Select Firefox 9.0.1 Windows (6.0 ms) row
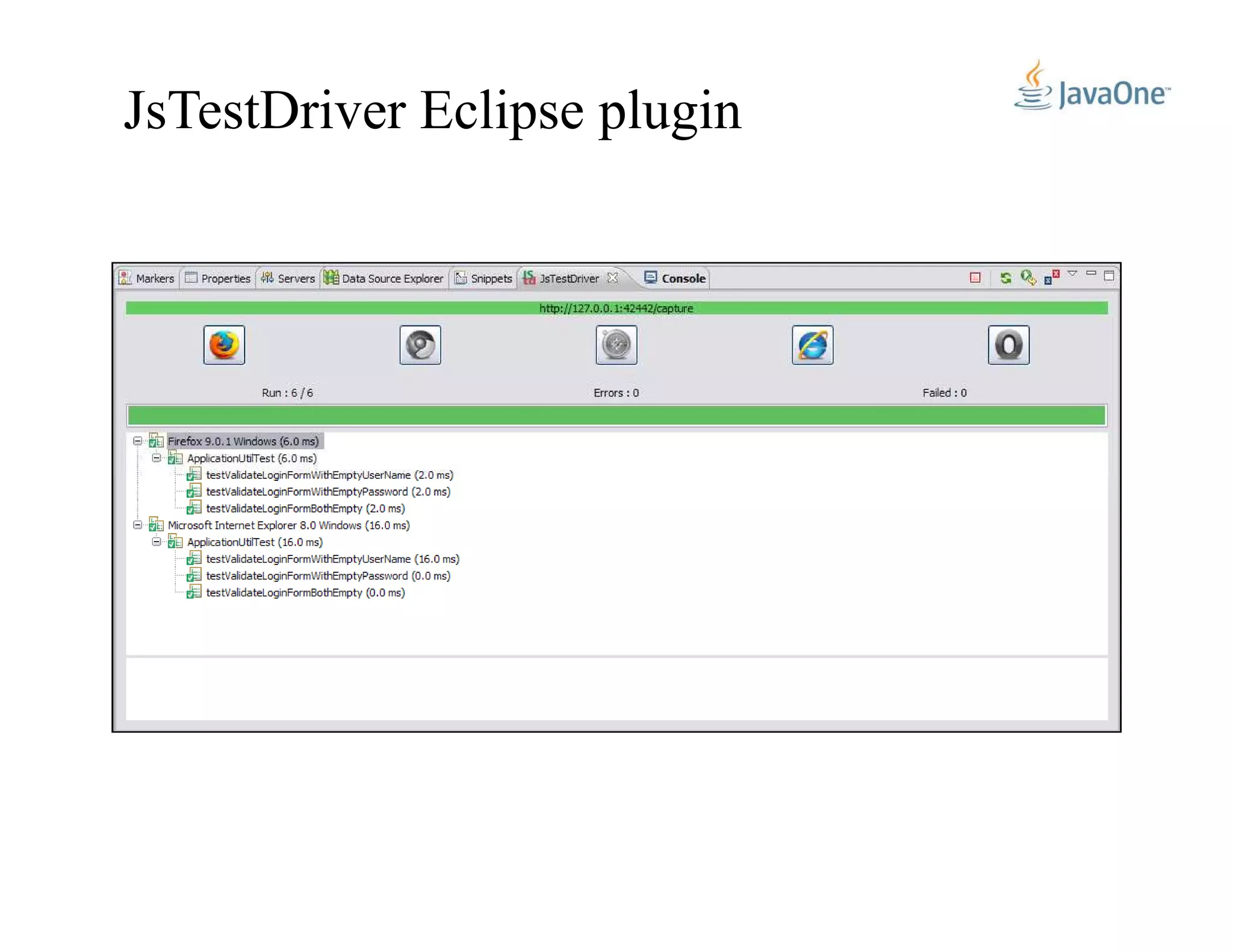Screen dimensions: 1233x952 click(243, 441)
